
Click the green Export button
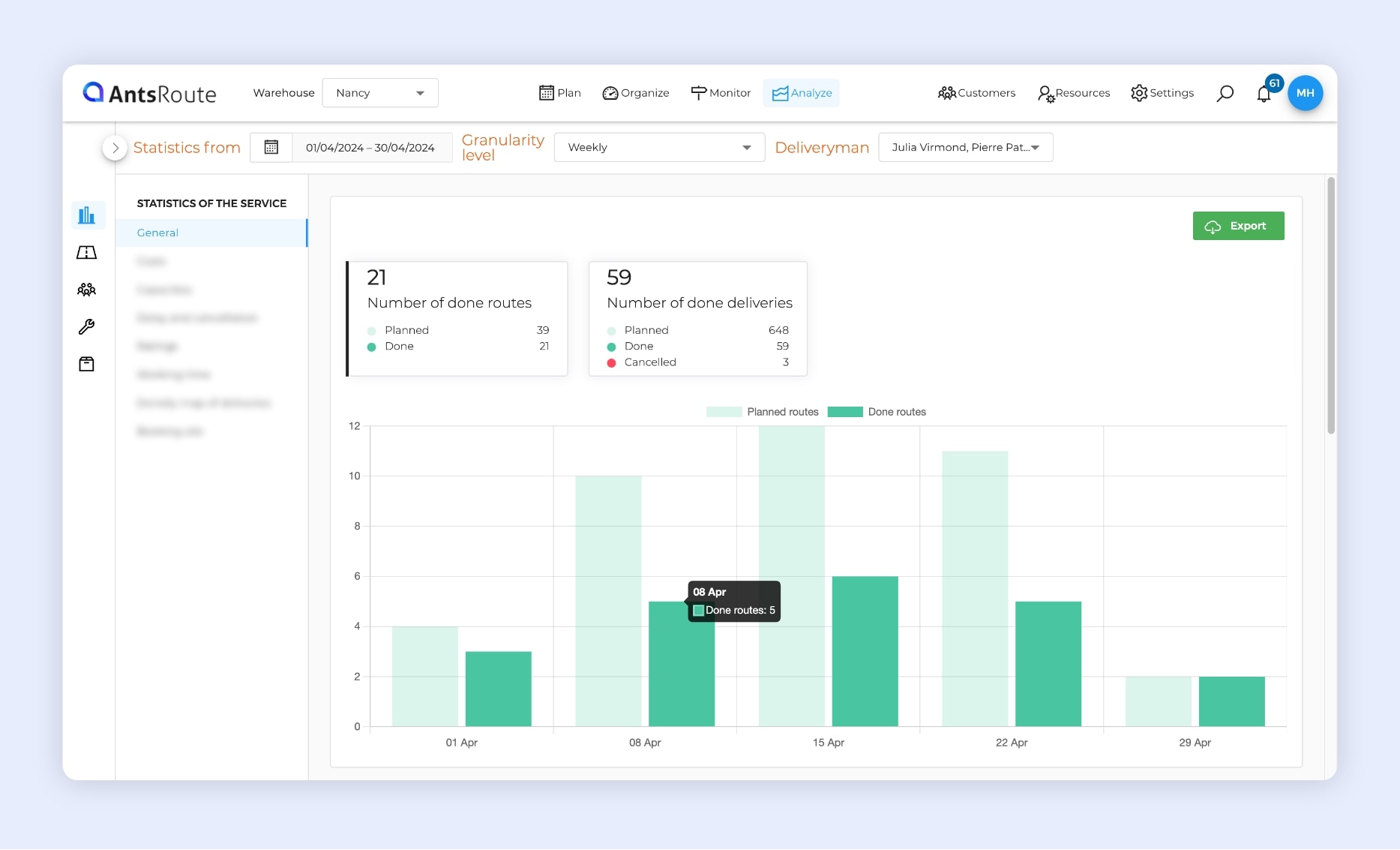click(1238, 226)
